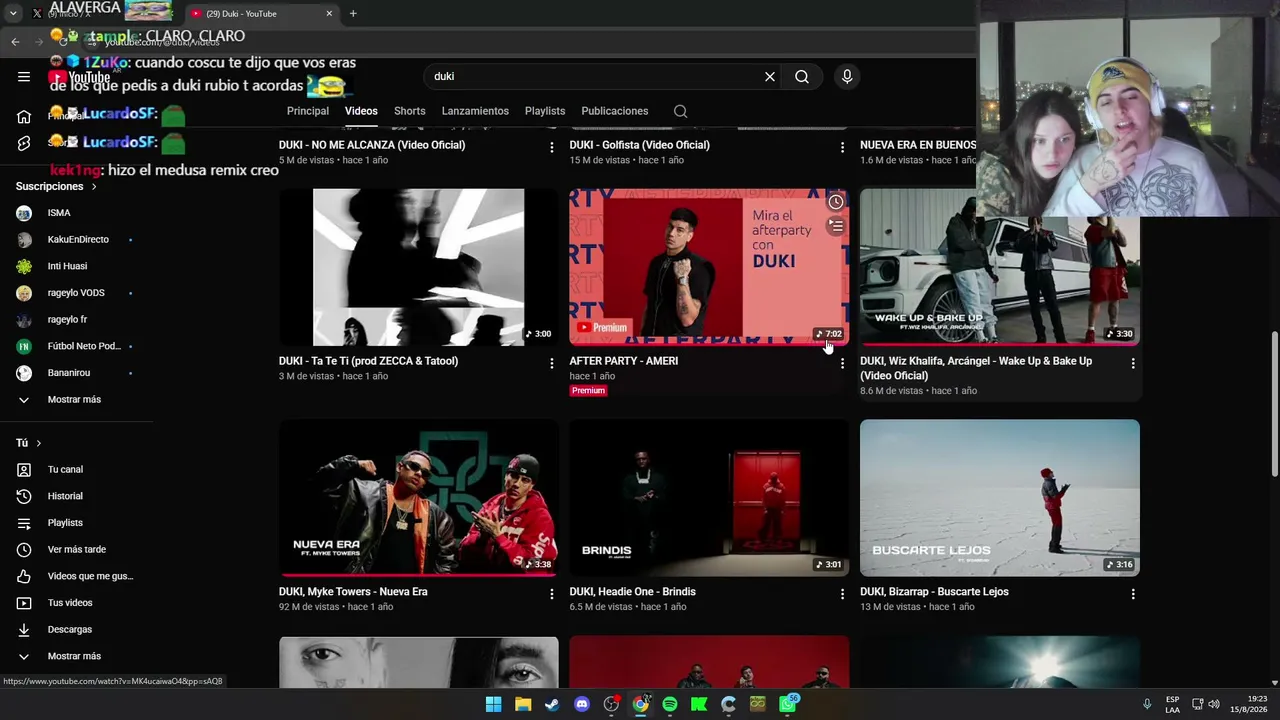Open the Publicaciones channel tab
The image size is (1280, 720).
click(615, 111)
